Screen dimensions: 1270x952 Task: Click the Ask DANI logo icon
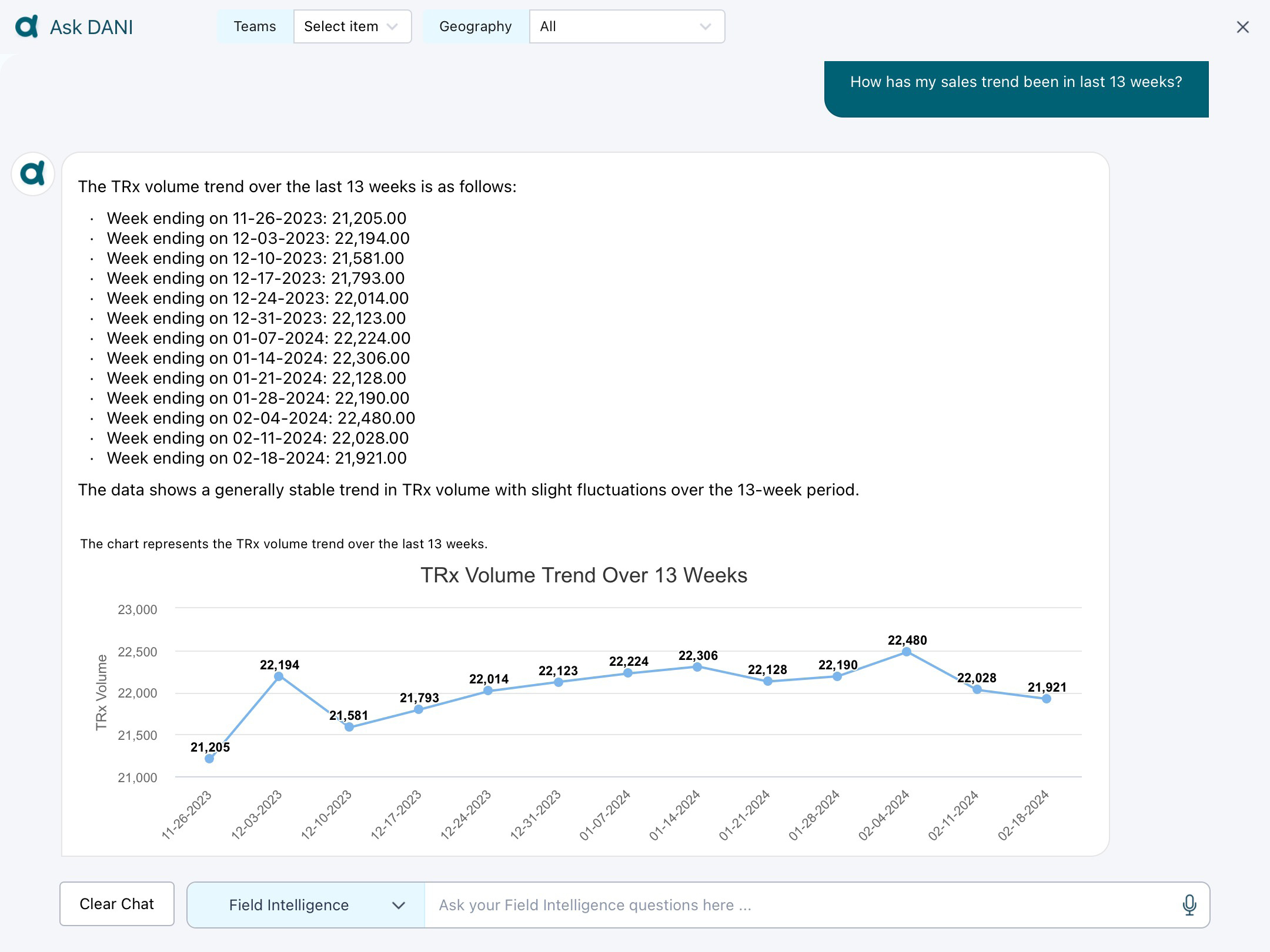28,26
